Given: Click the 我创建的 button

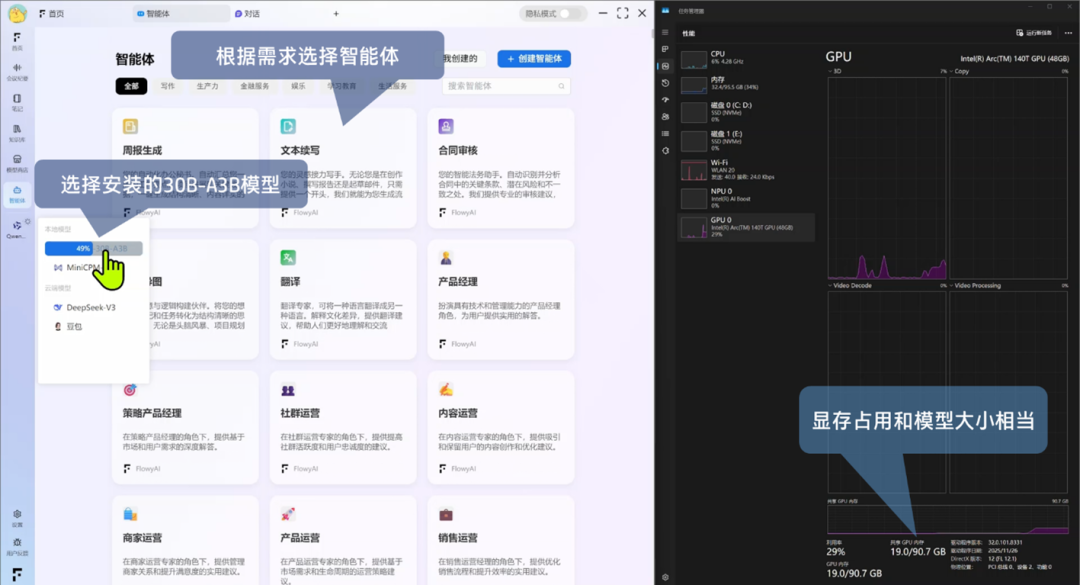Looking at the screenshot, I should [x=460, y=59].
